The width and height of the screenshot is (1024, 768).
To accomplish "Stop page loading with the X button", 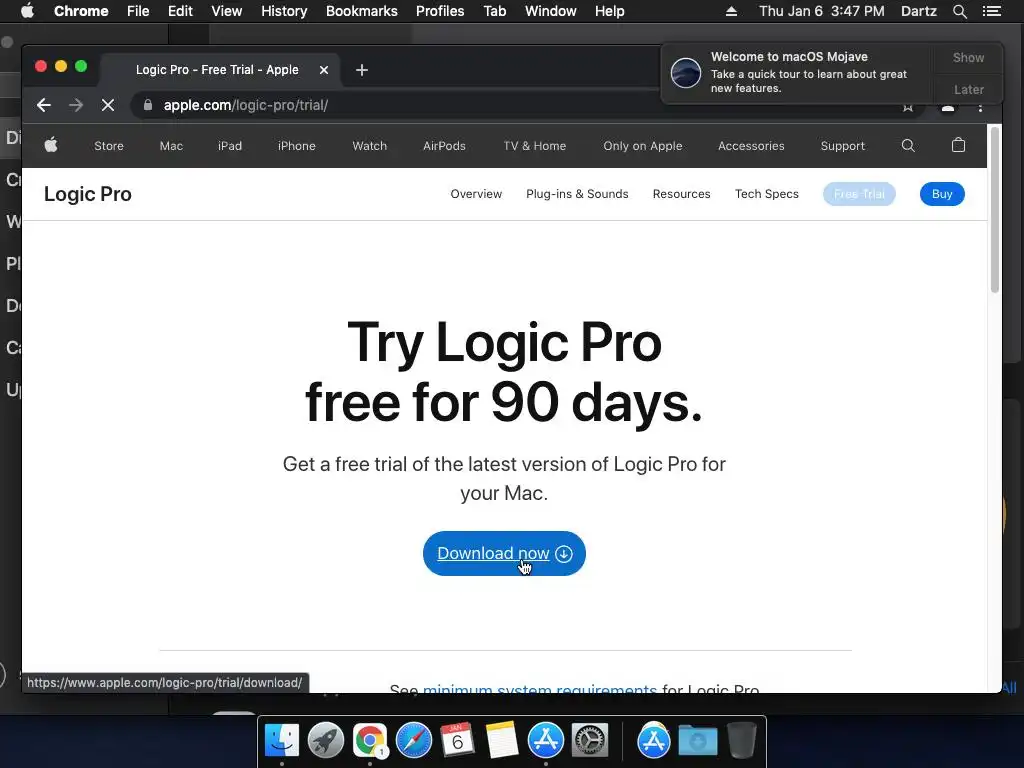I will point(108,105).
